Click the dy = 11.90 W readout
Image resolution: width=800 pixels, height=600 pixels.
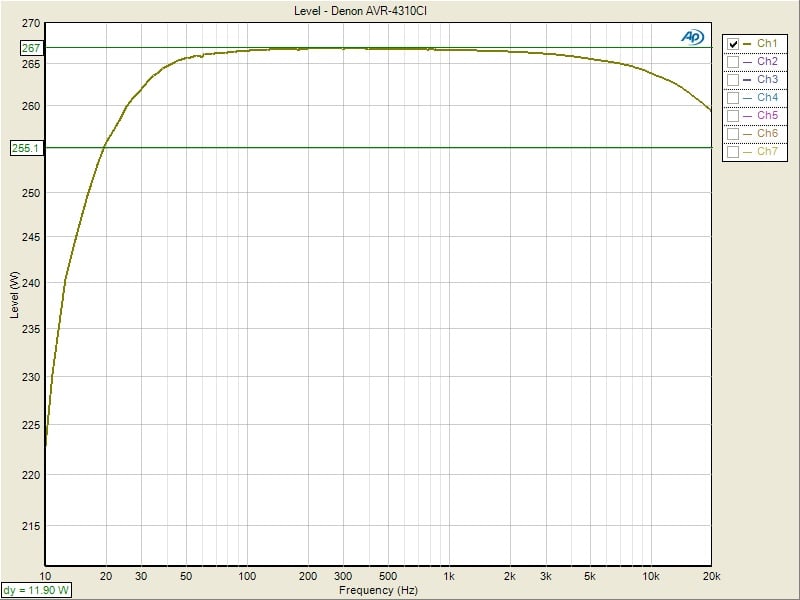coord(36,590)
